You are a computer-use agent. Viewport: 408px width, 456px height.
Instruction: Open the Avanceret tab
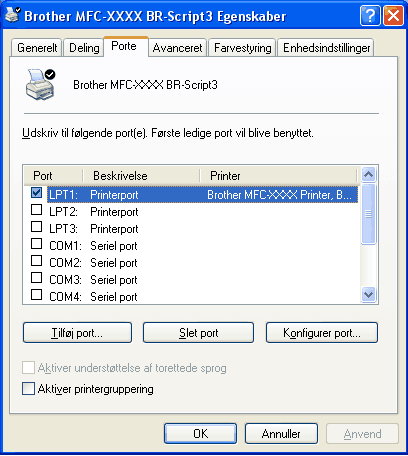[x=178, y=48]
